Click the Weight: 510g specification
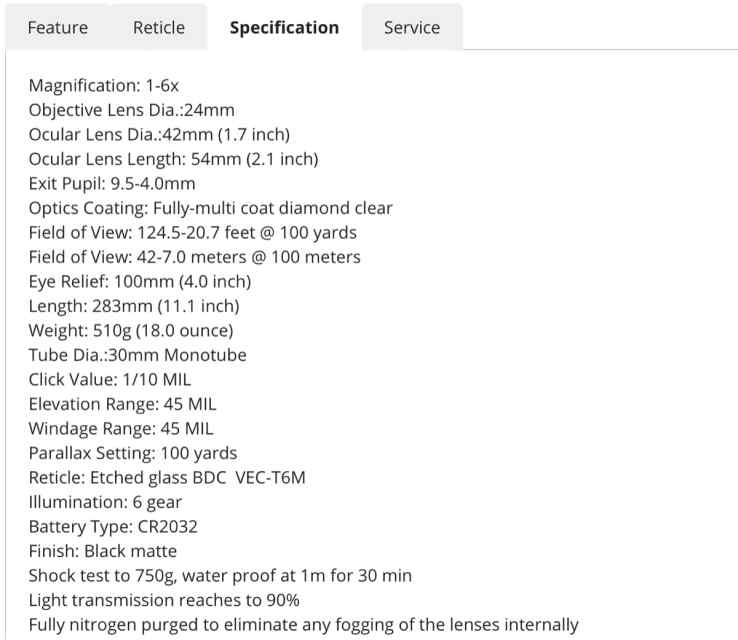The image size is (738, 640). point(131,330)
